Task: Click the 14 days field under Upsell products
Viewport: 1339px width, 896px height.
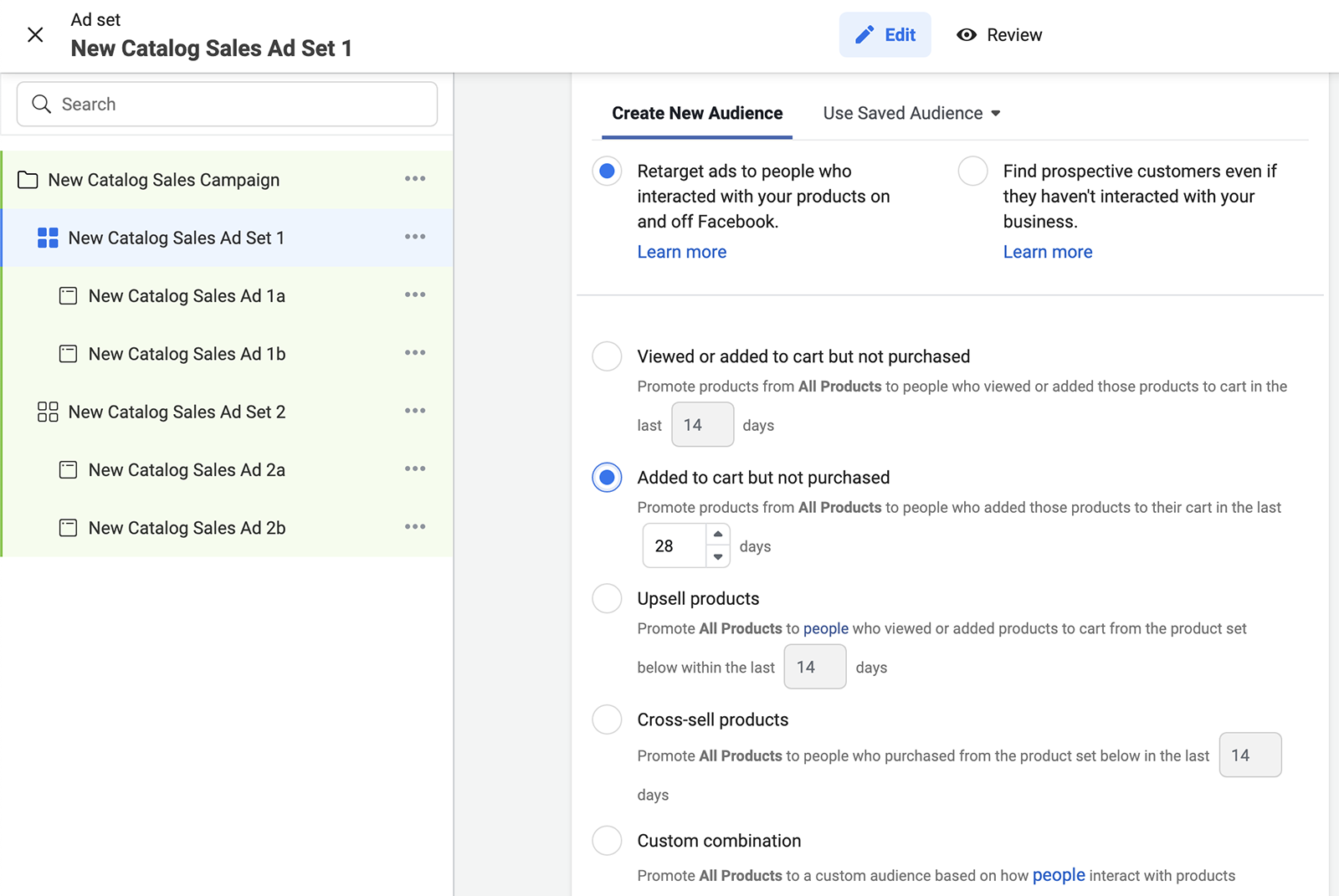Action: [815, 667]
